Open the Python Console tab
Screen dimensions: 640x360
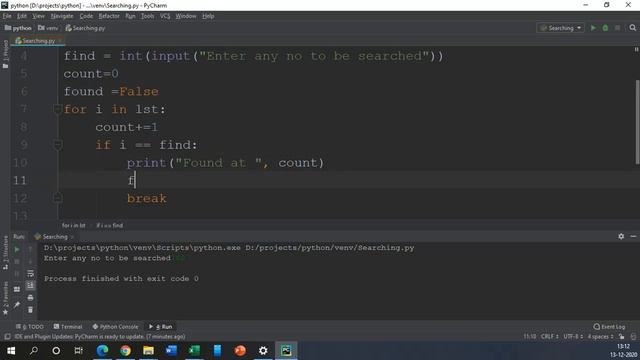115,327
